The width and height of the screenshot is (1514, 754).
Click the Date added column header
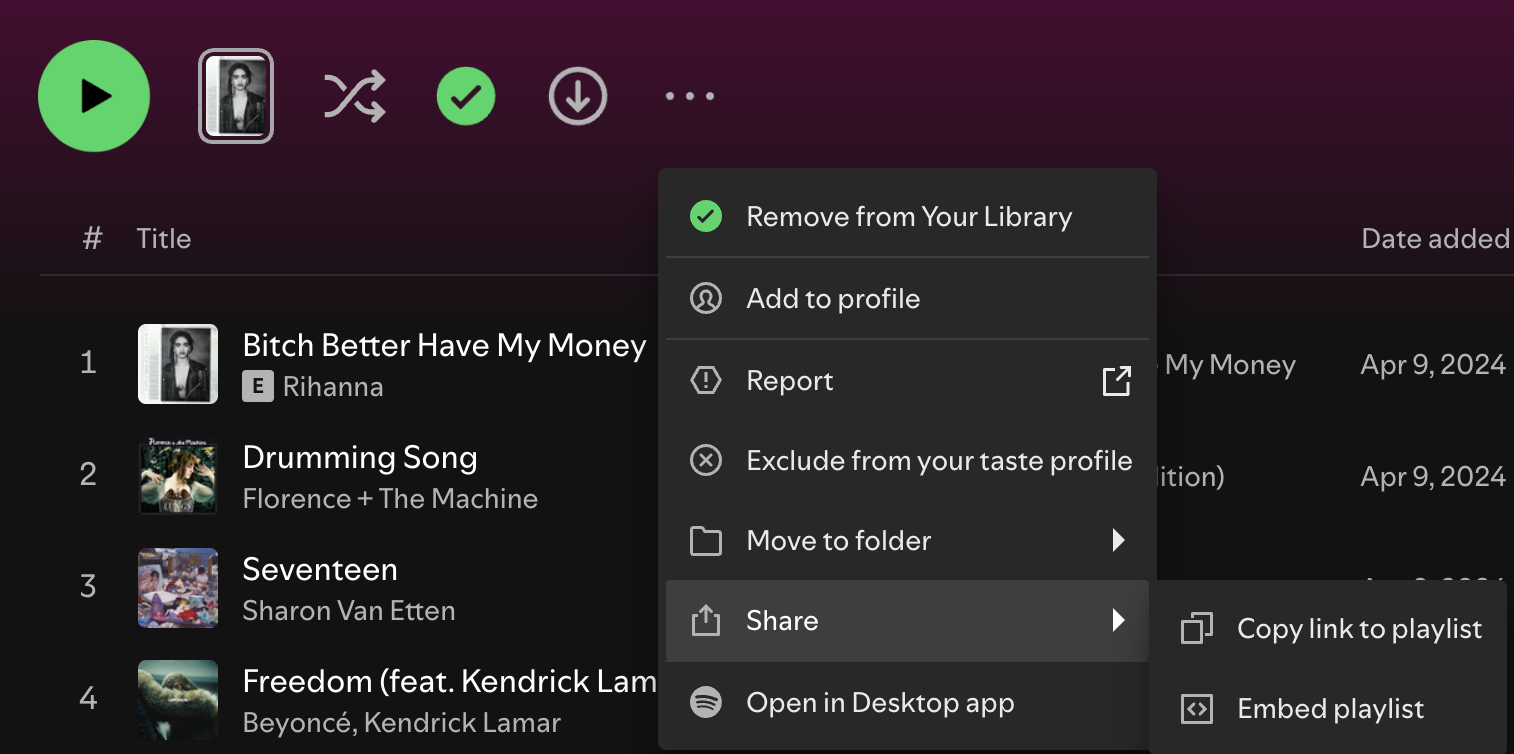(1436, 239)
